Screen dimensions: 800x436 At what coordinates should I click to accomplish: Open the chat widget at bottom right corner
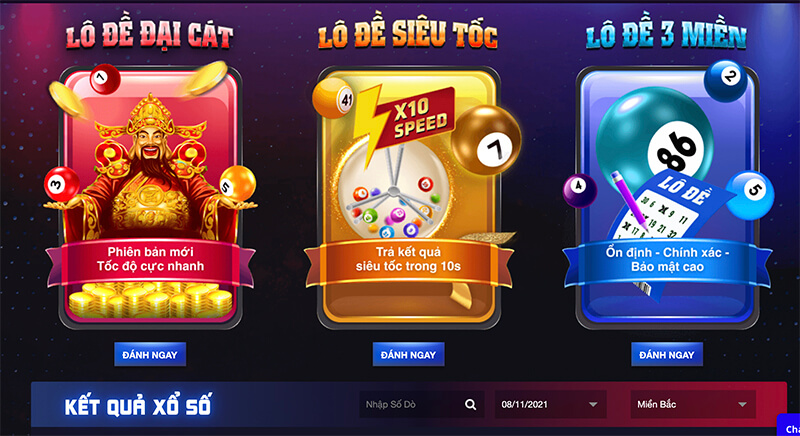point(788,425)
